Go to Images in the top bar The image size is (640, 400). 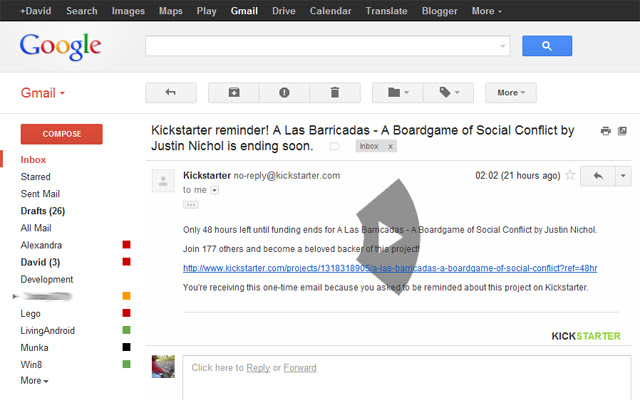point(128,11)
